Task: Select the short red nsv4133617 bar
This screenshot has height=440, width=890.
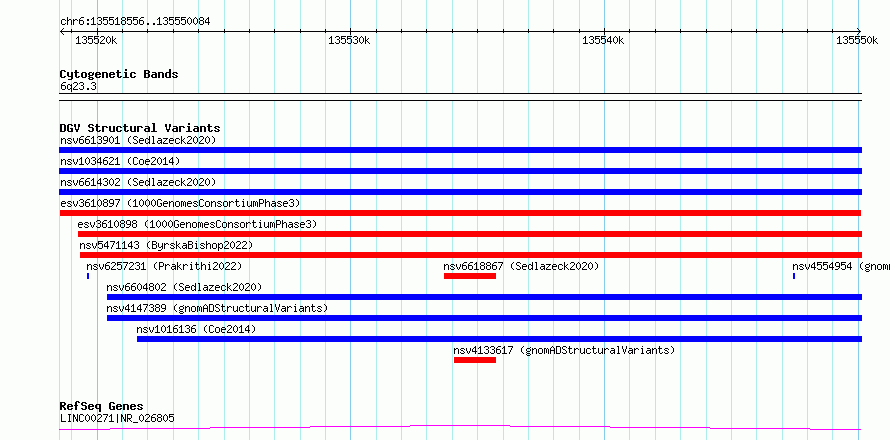Action: pos(475,360)
